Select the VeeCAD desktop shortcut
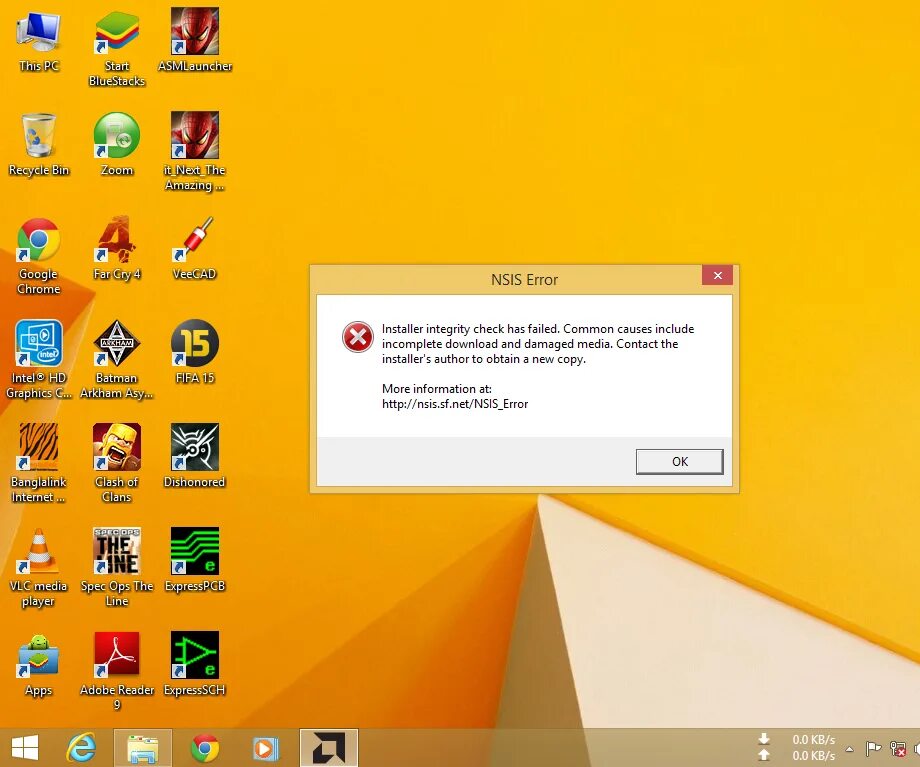 pos(195,249)
